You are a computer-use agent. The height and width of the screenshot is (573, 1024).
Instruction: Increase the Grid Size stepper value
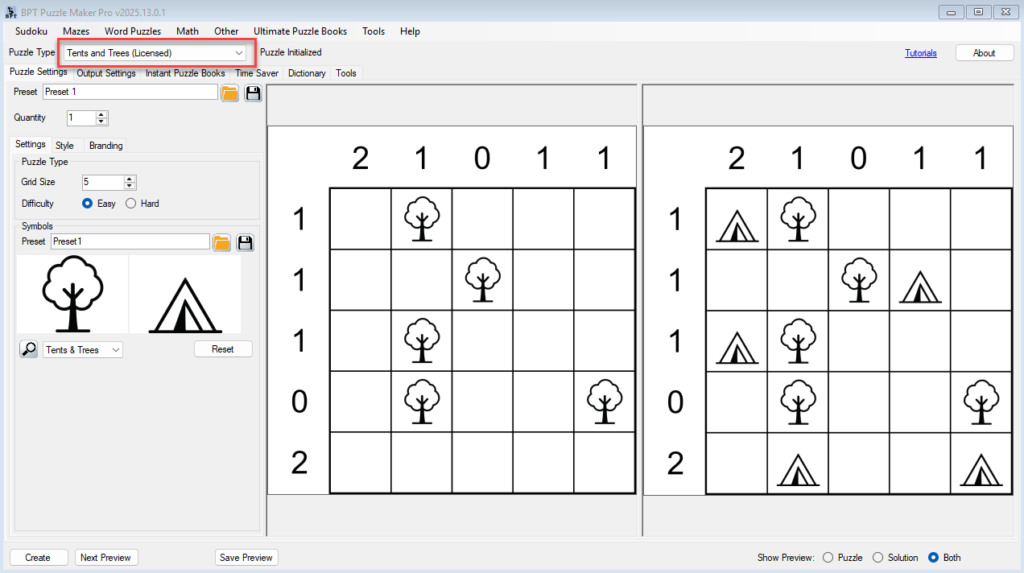point(130,178)
